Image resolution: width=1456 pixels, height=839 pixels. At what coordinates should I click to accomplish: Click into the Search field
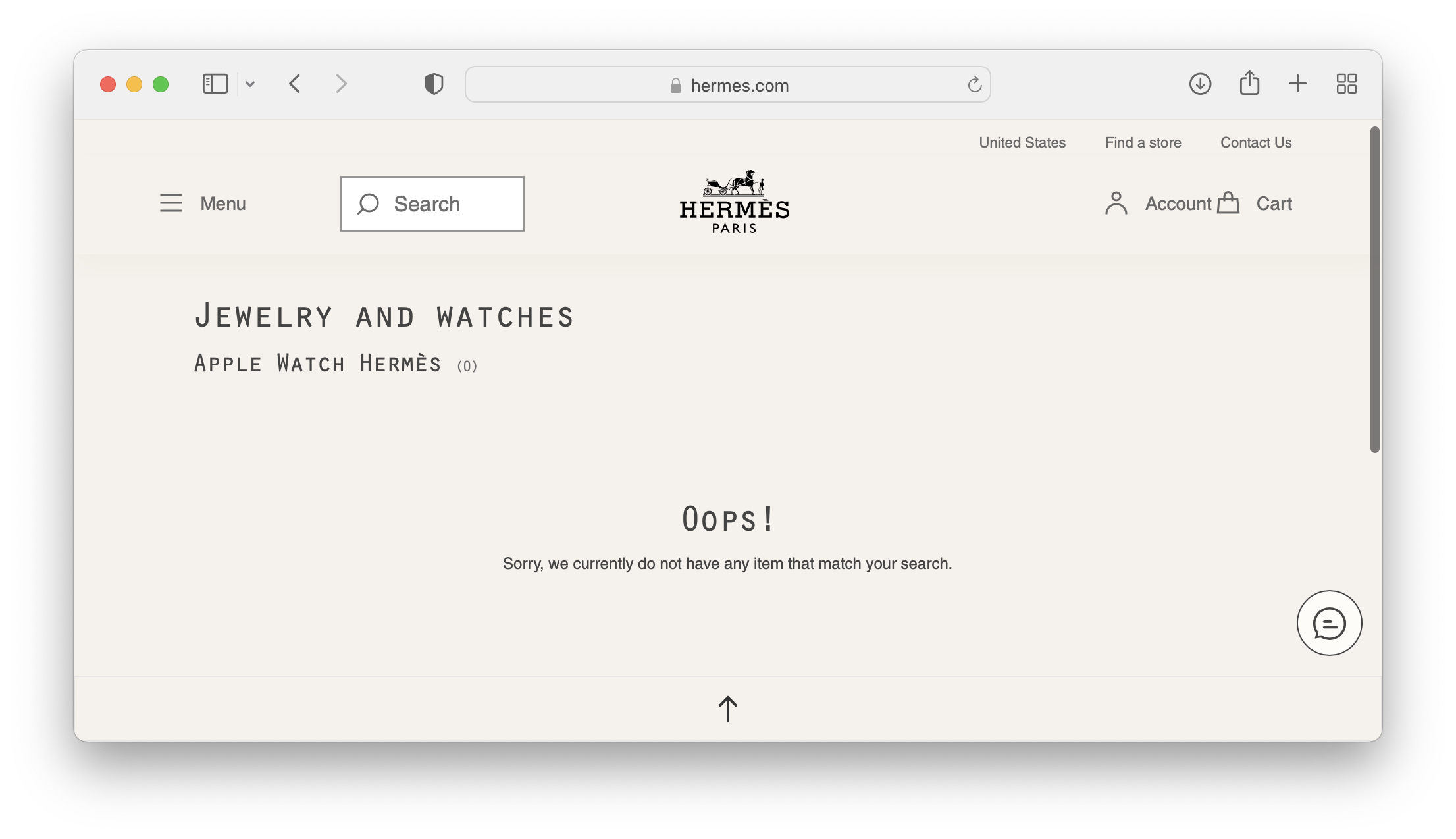[x=432, y=204]
